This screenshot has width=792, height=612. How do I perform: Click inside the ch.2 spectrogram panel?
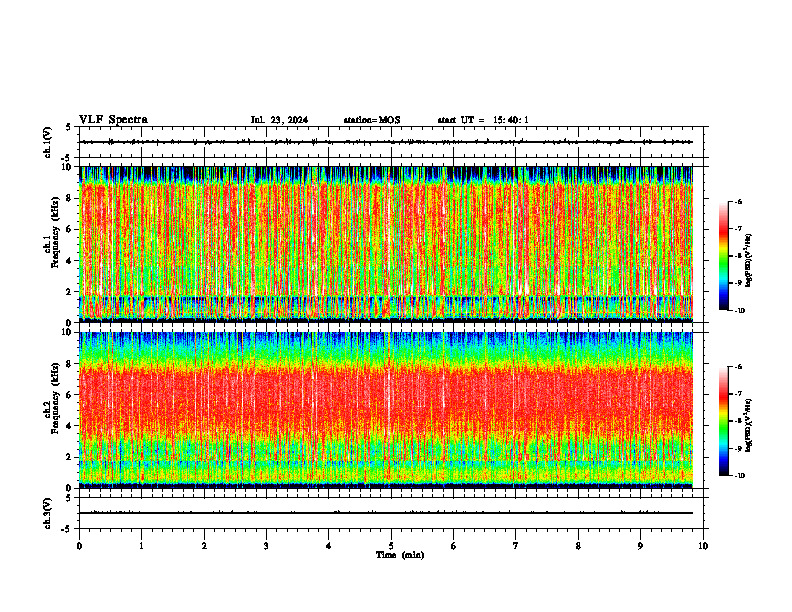click(x=386, y=410)
